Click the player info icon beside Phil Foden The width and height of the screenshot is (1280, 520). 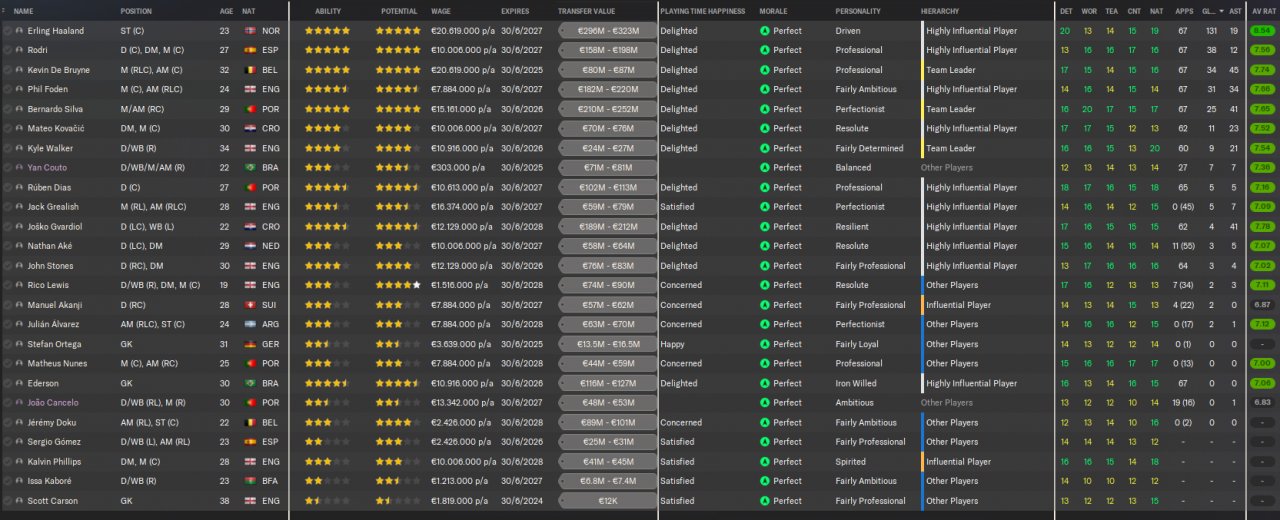click(x=19, y=89)
